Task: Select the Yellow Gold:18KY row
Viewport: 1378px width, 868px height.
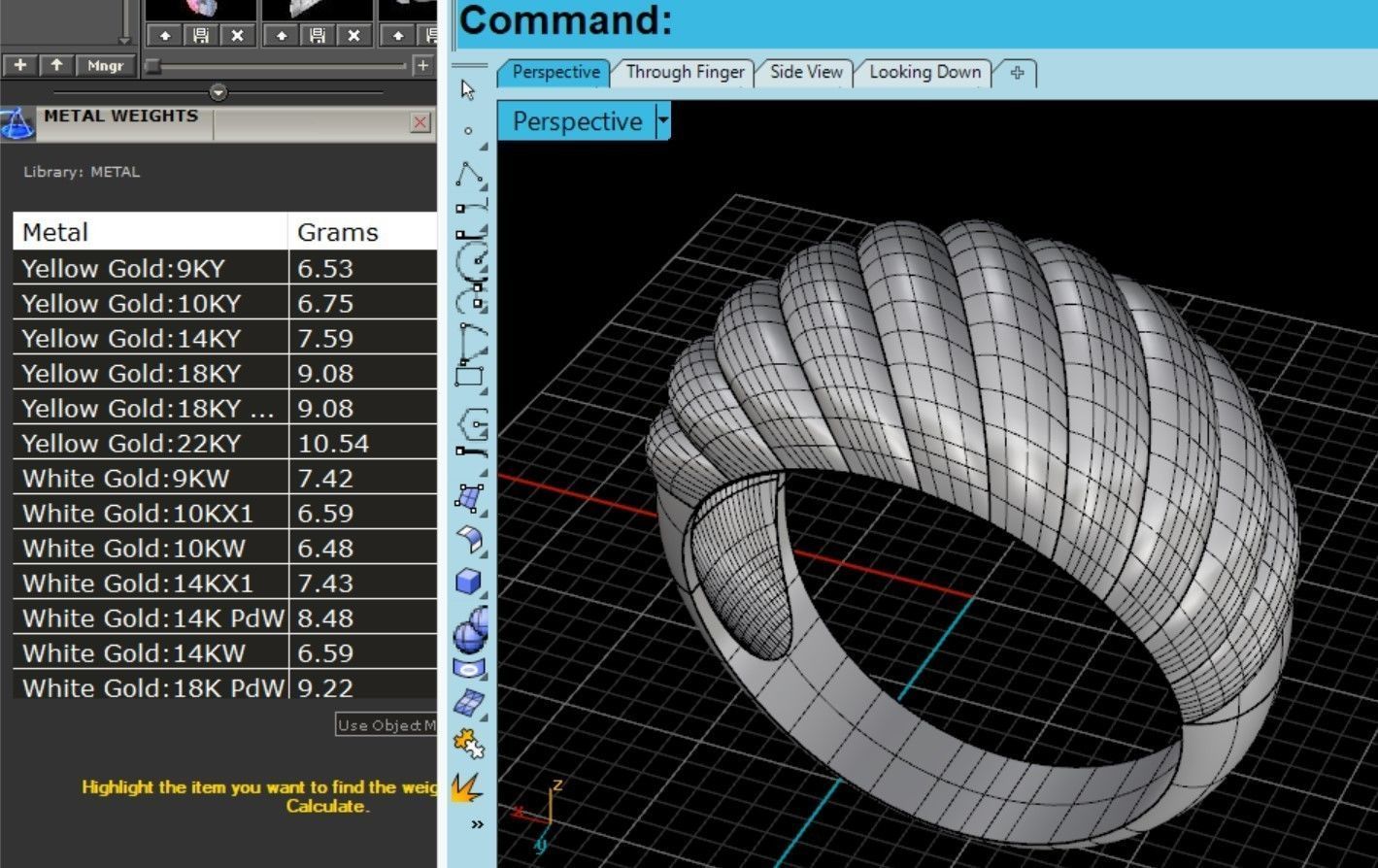Action: (225, 373)
